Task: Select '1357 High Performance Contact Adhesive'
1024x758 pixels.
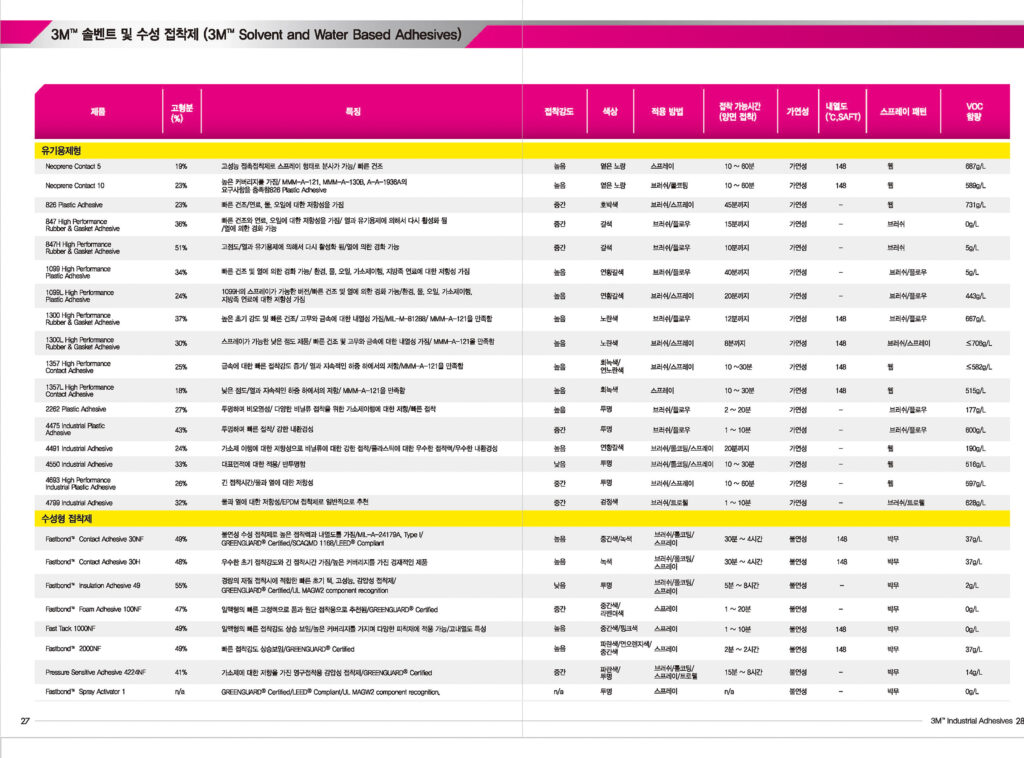Action: [x=78, y=367]
